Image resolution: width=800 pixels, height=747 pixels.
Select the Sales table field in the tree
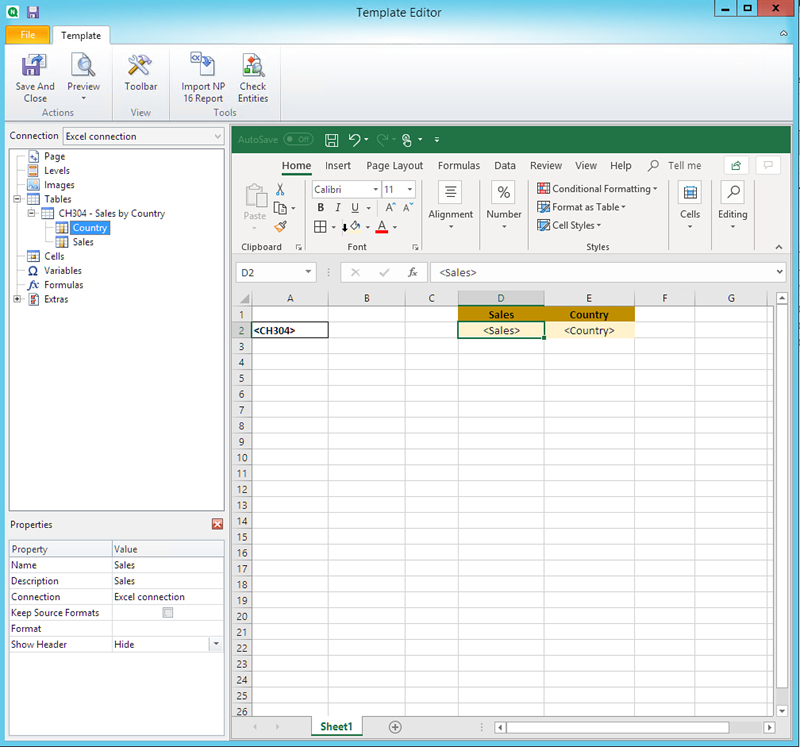coord(84,241)
